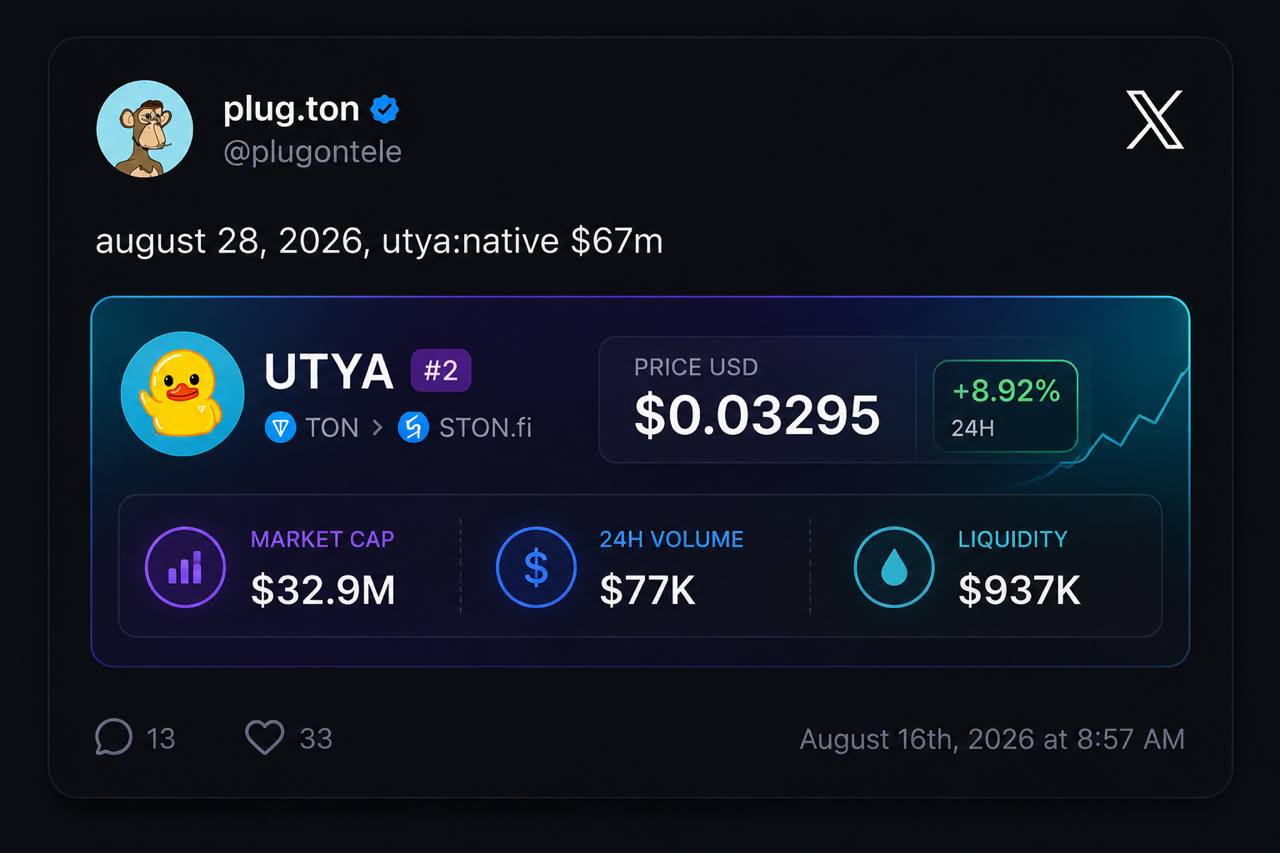Viewport: 1280px width, 853px height.
Task: Click the plug.ton display name
Action: click(x=291, y=108)
